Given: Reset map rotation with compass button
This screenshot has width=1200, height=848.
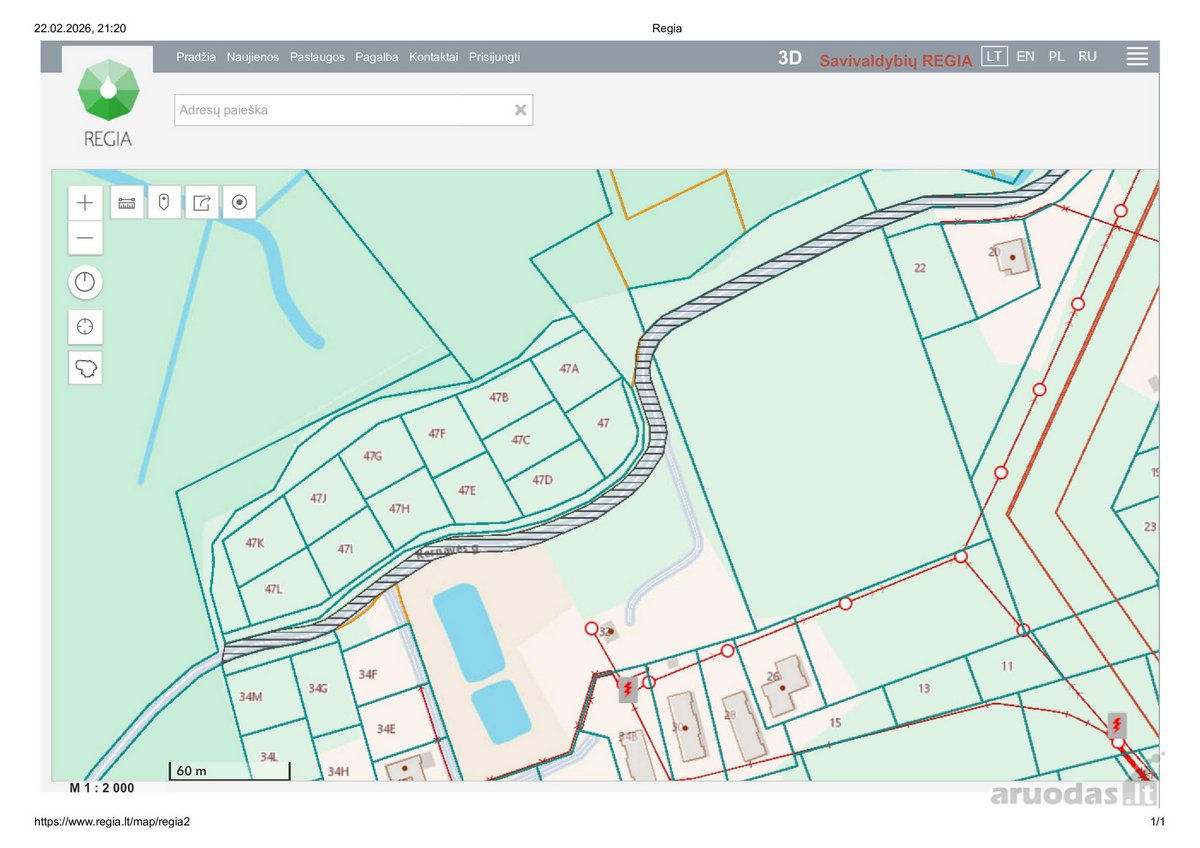Looking at the screenshot, I should pos(85,282).
